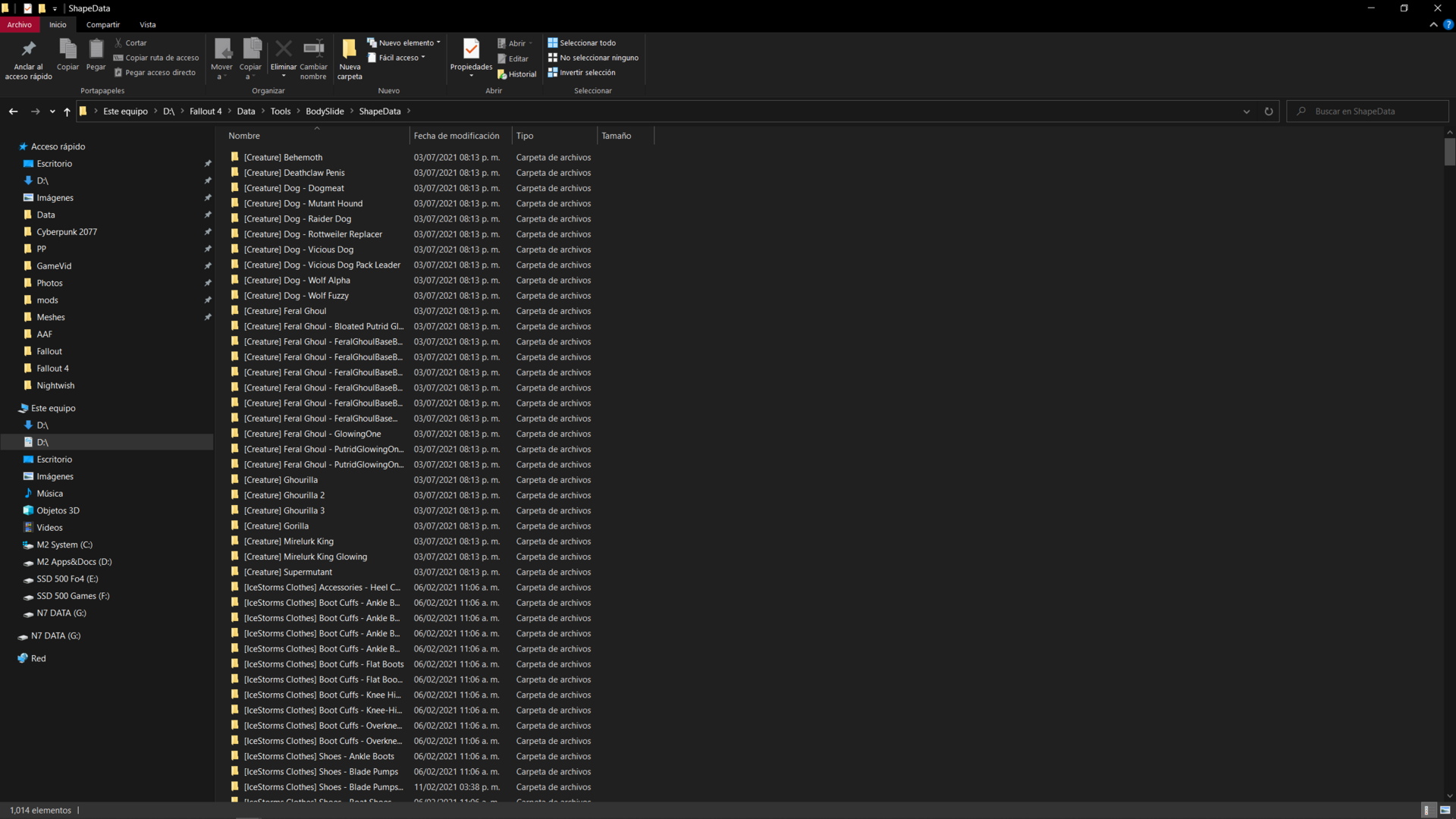Select Cortar scissors option
1456x819 pixels.
coord(130,43)
